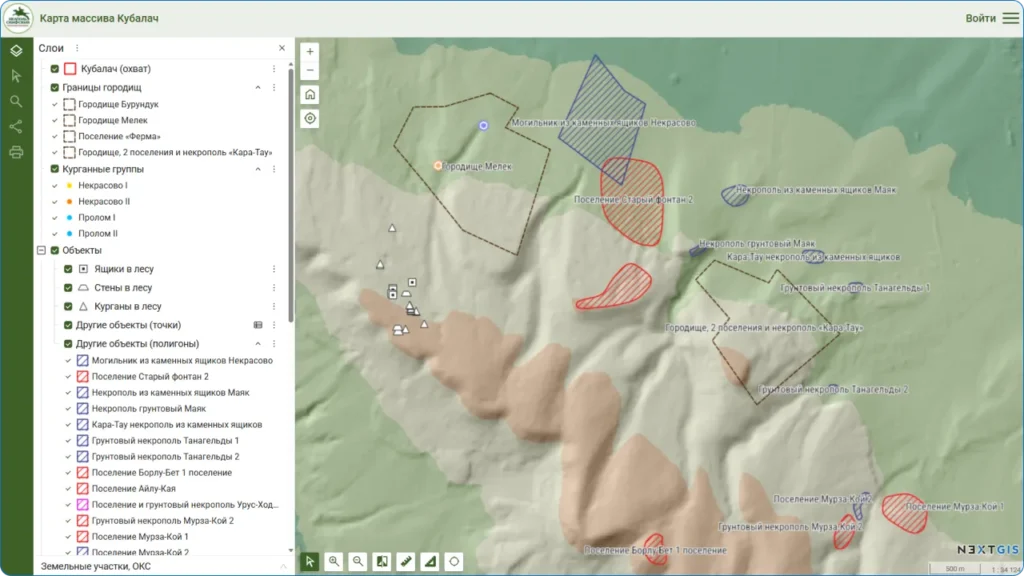This screenshot has width=1024, height=576.
Task: Uncheck the Кубалач (охват) layer
Action: coord(55,69)
